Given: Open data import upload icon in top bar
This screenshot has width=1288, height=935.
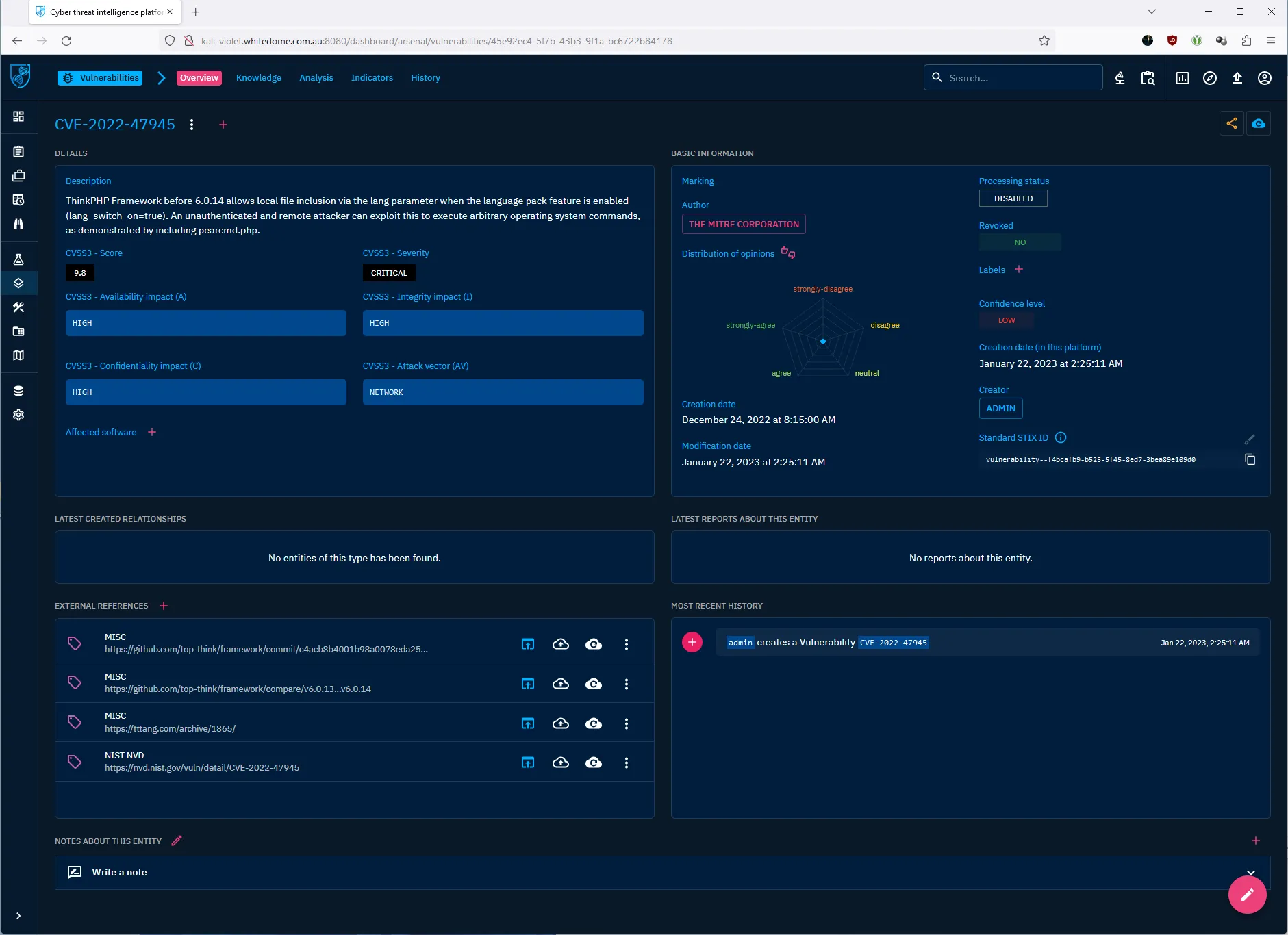Looking at the screenshot, I should point(1237,78).
